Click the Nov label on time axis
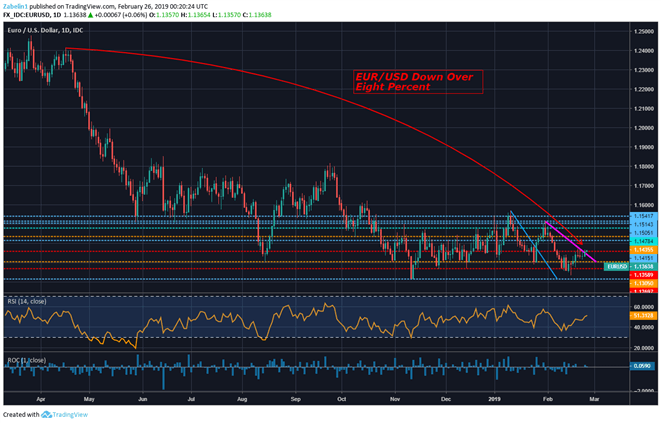The image size is (661, 423). click(395, 399)
